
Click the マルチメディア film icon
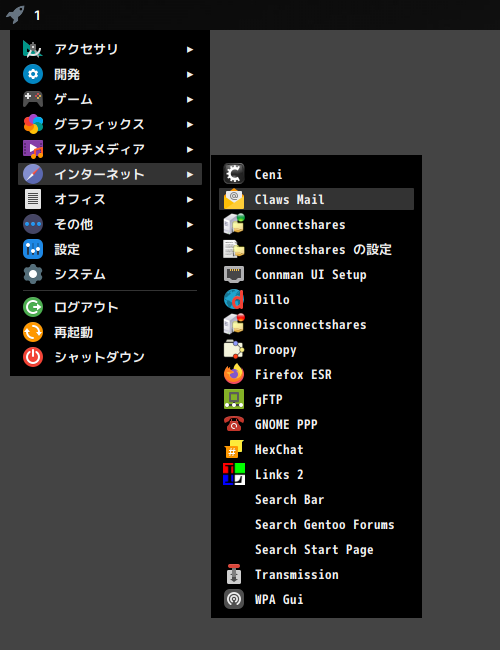[33, 149]
